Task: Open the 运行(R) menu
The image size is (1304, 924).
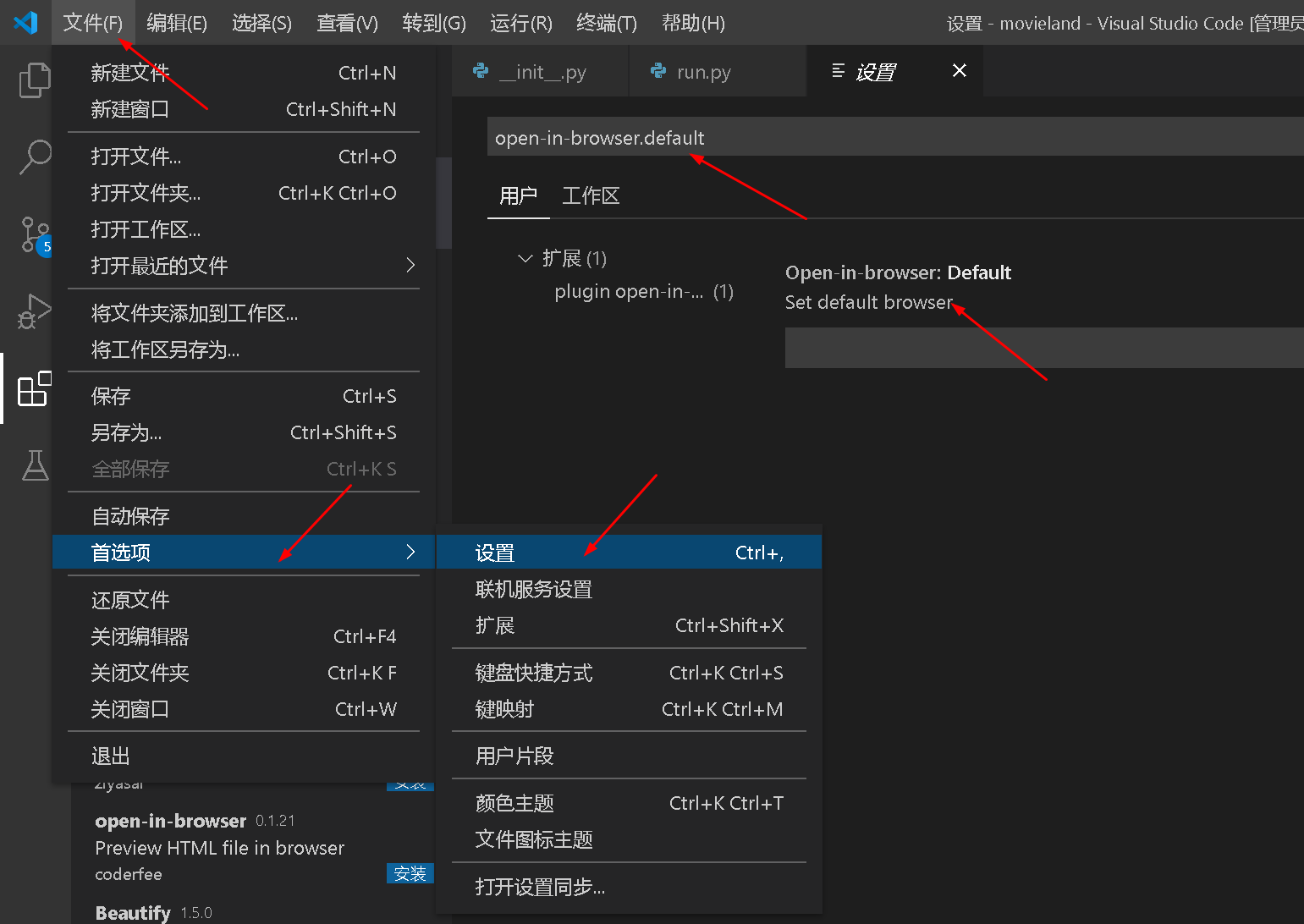Action: 521,23
